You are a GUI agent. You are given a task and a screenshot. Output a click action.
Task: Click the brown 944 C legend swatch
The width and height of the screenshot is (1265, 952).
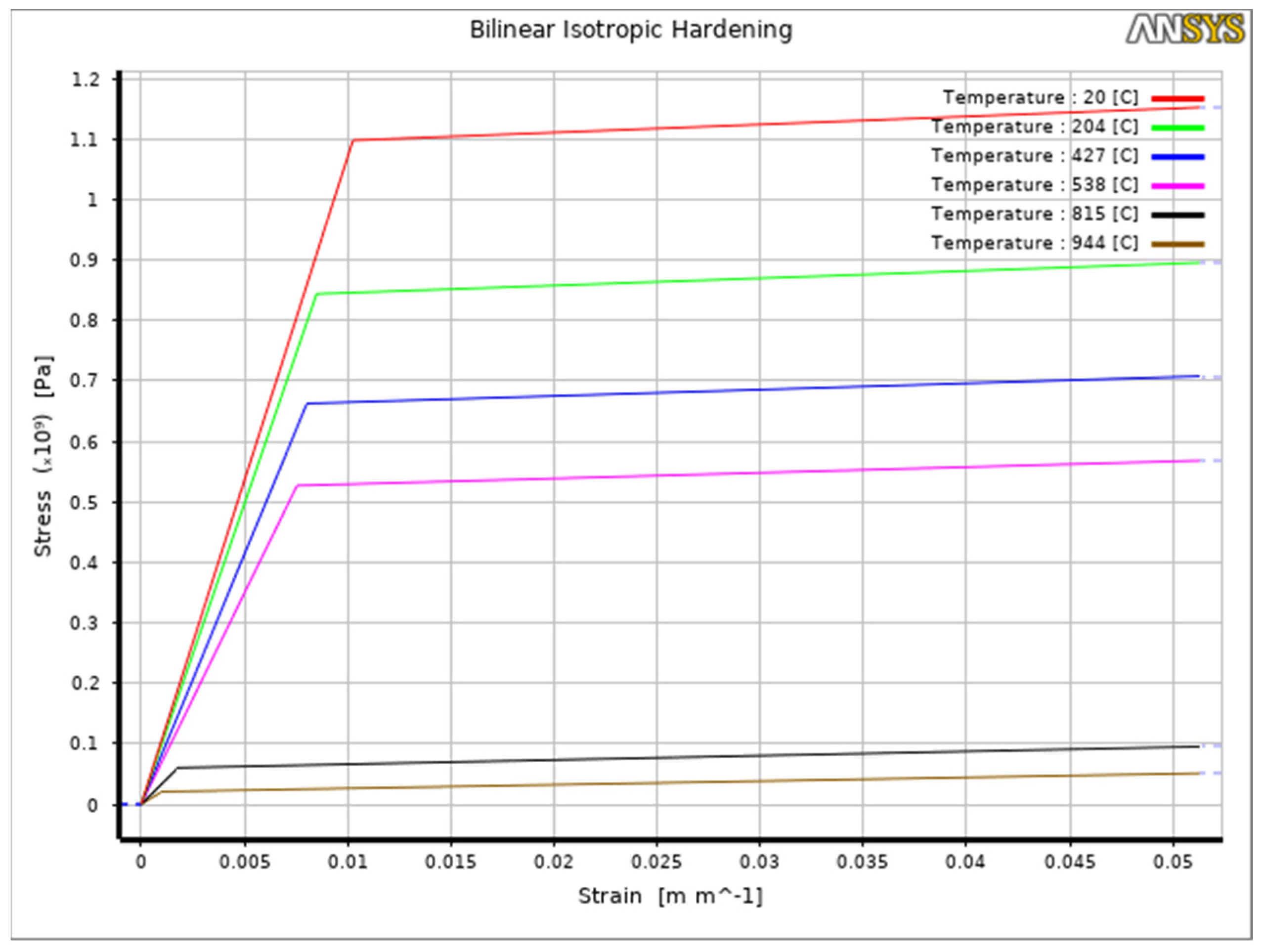1178,244
